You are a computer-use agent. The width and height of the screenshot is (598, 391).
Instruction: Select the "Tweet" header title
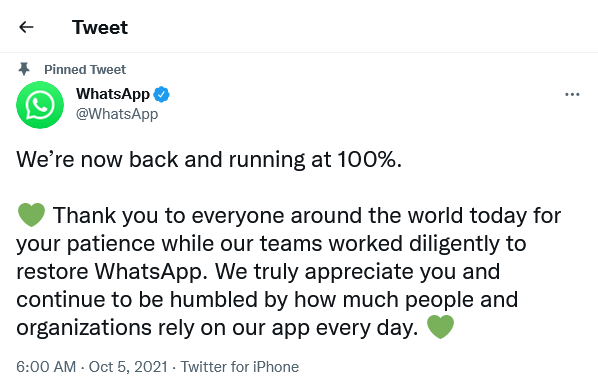pyautogui.click(x=100, y=27)
